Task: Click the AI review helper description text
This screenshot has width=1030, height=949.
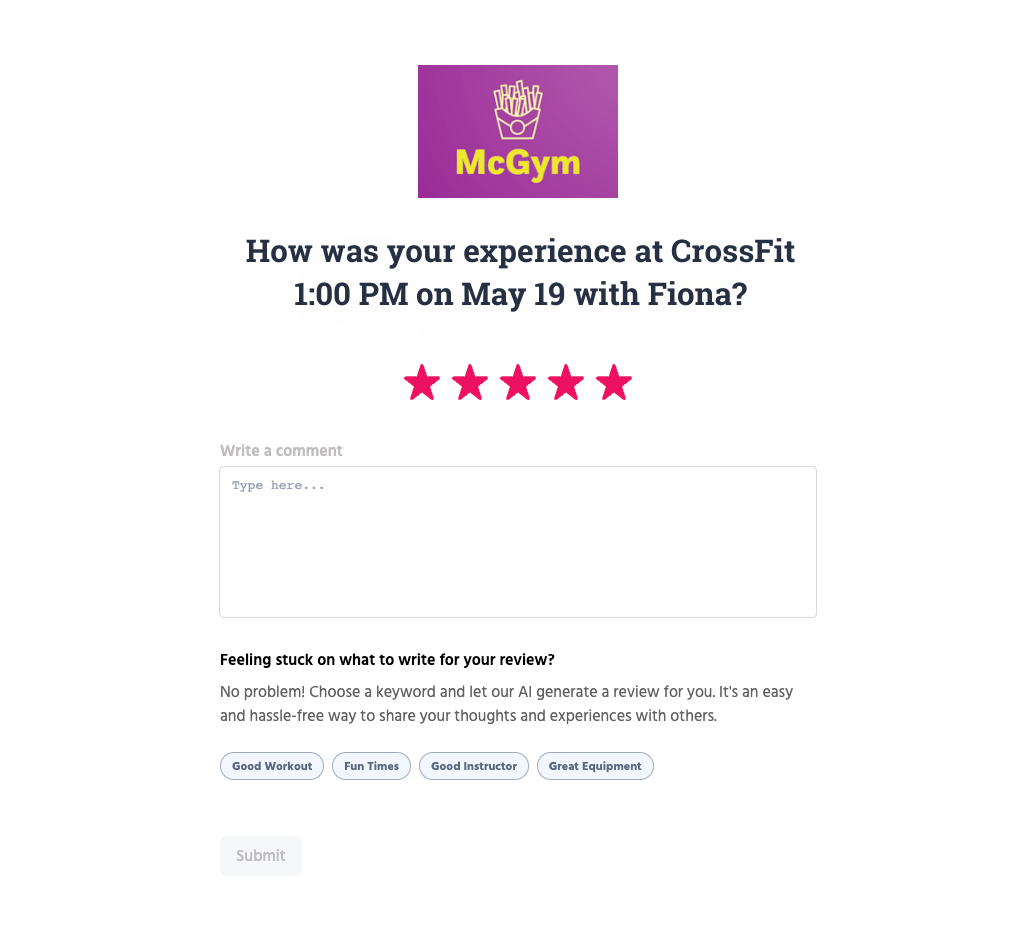Action: tap(506, 703)
